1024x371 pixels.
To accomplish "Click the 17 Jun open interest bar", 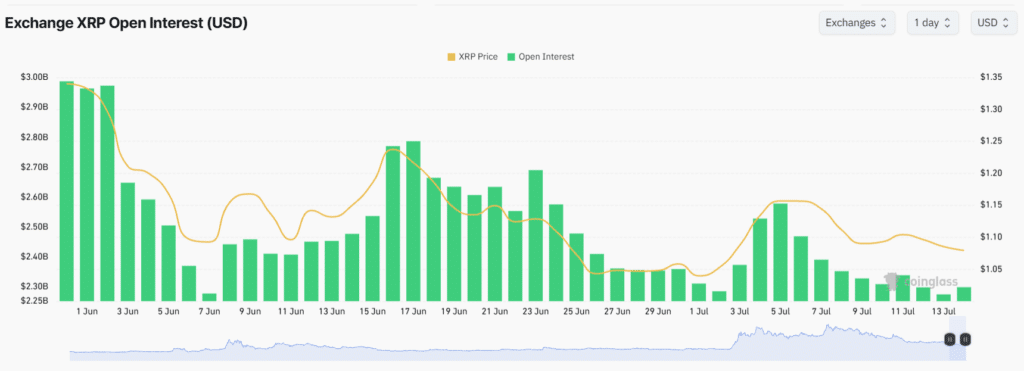I will point(413,221).
